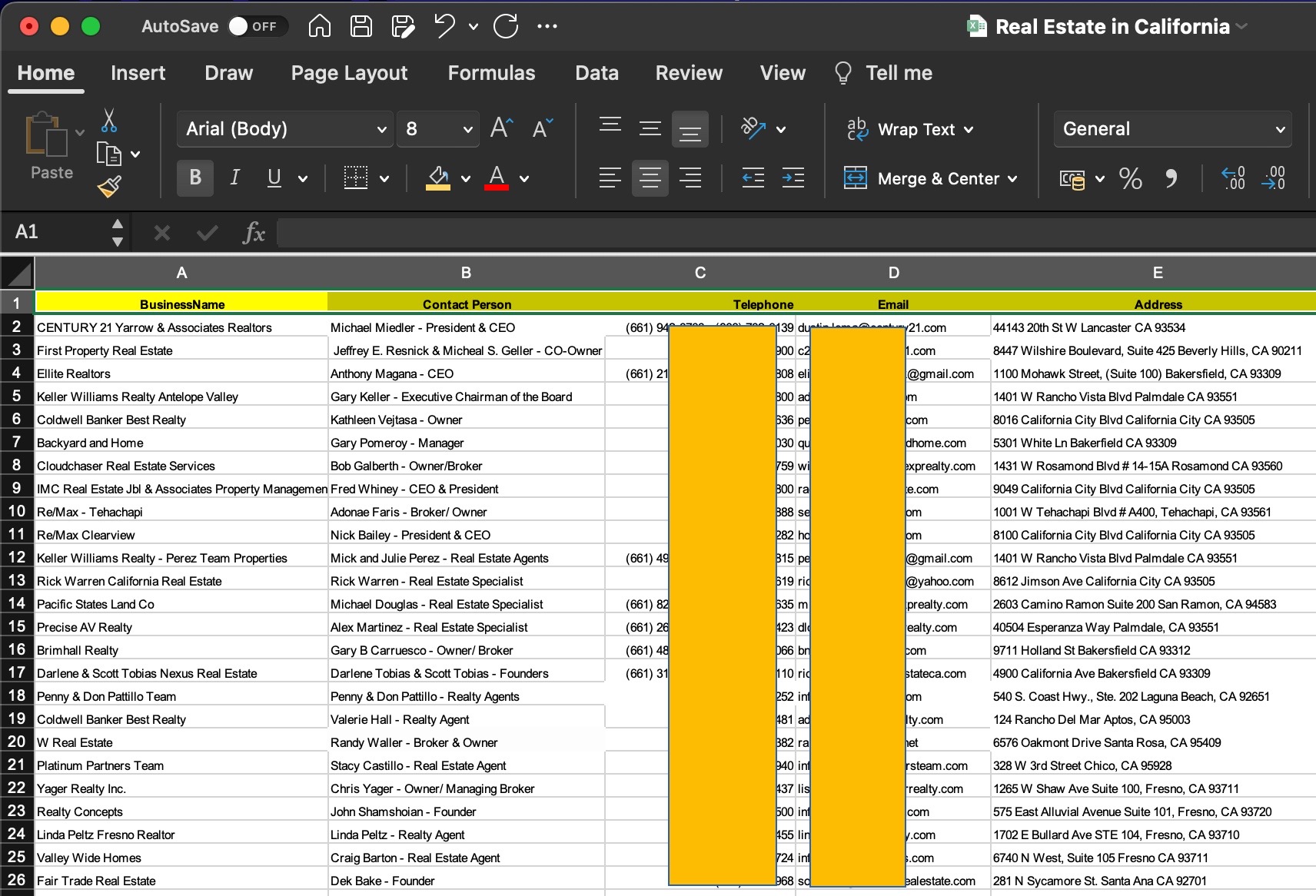
Task: Apply percent style formatting
Action: (1130, 178)
